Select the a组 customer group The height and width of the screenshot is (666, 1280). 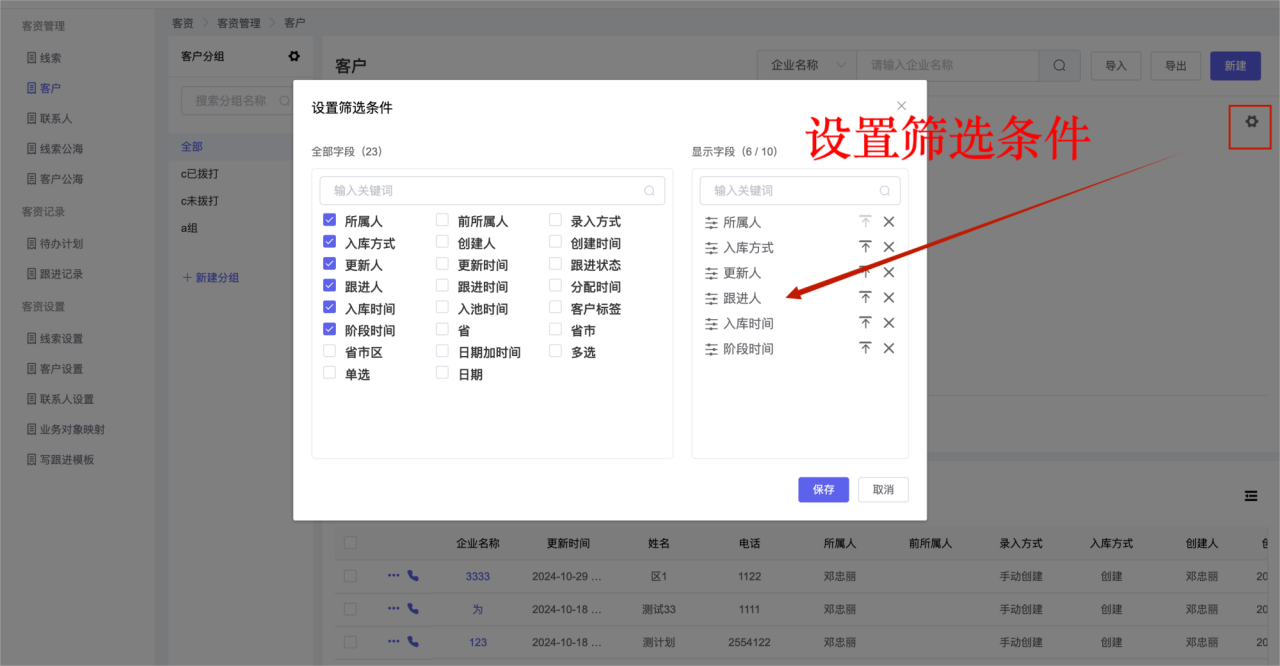(x=191, y=228)
